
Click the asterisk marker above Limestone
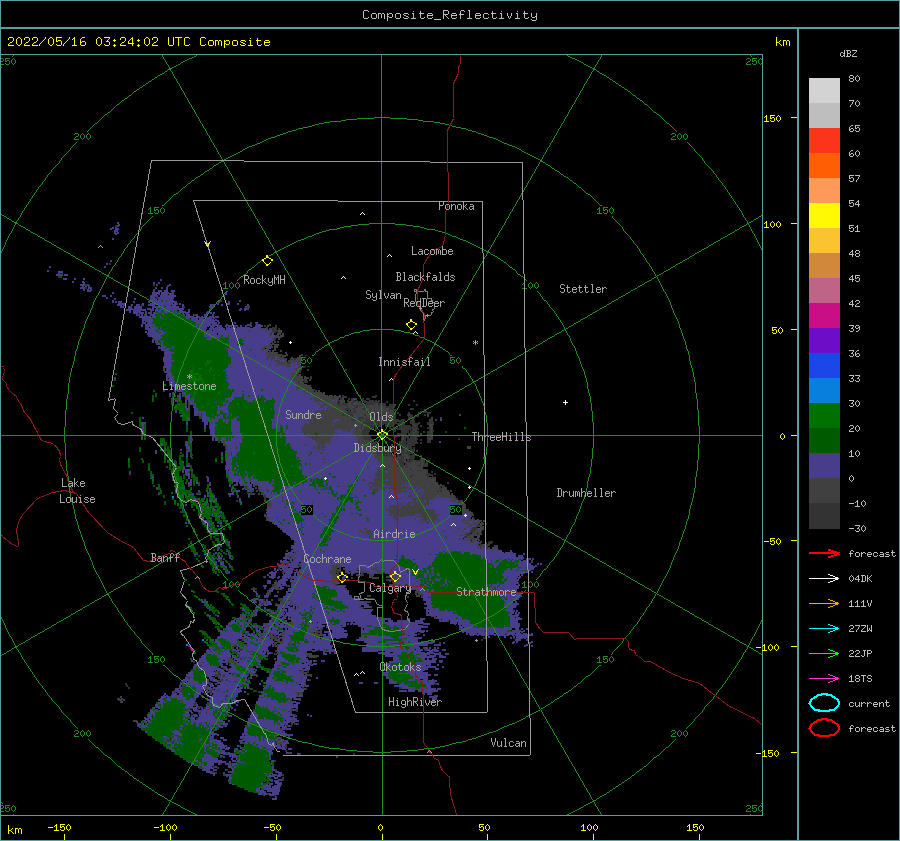pos(189,377)
